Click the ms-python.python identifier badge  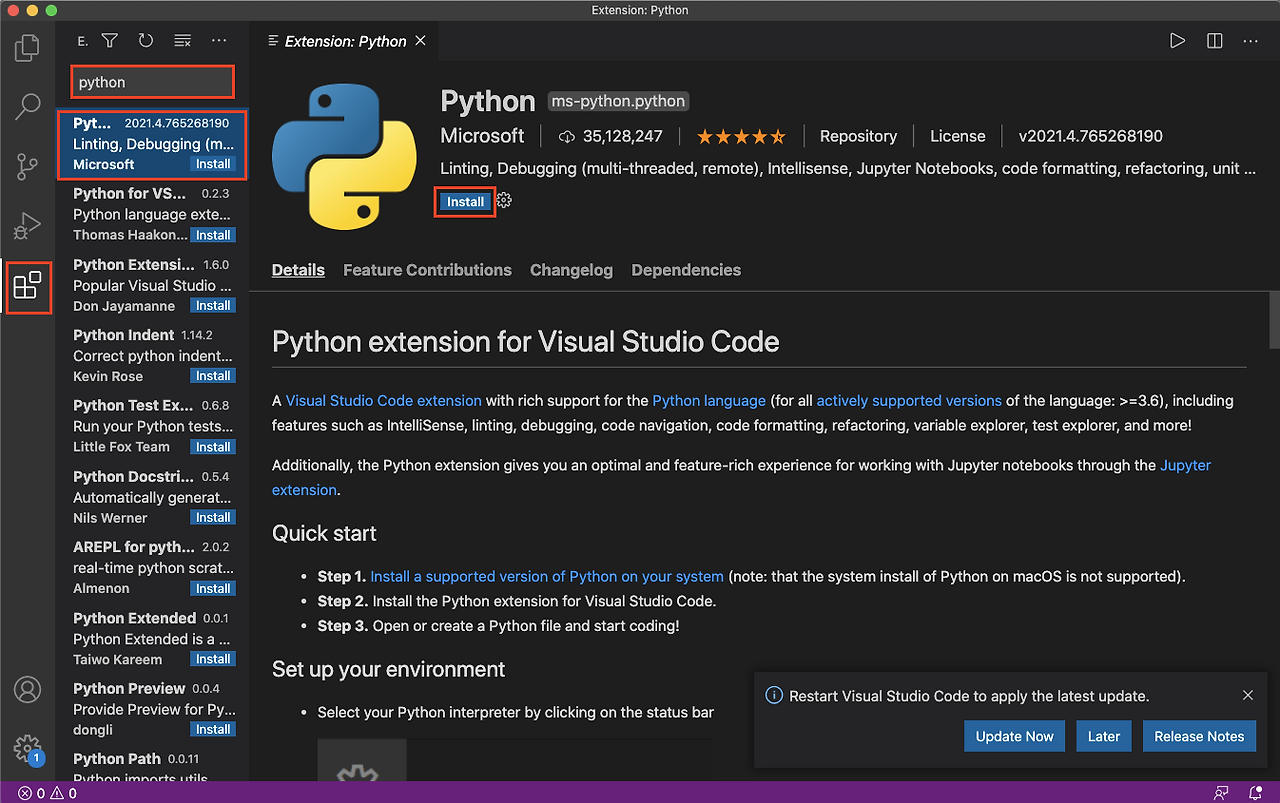(619, 101)
